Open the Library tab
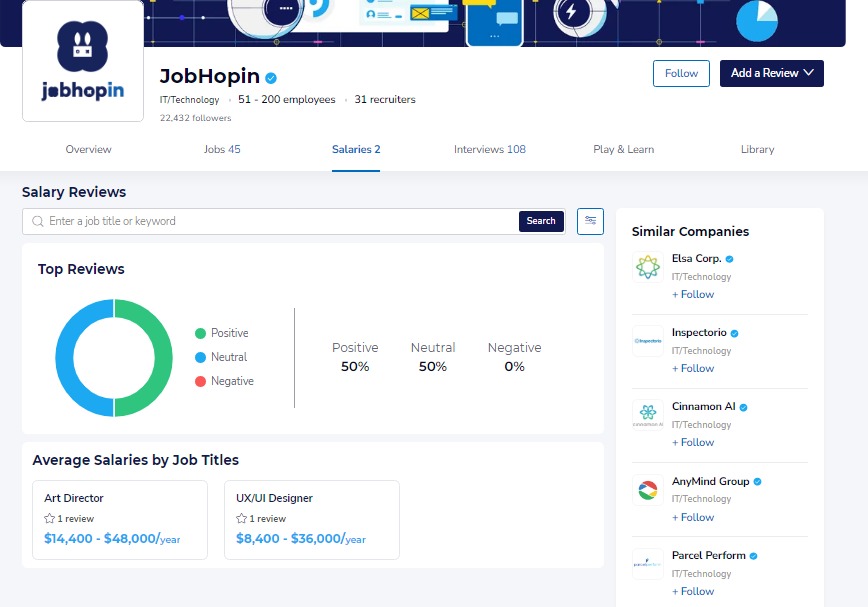 (757, 149)
